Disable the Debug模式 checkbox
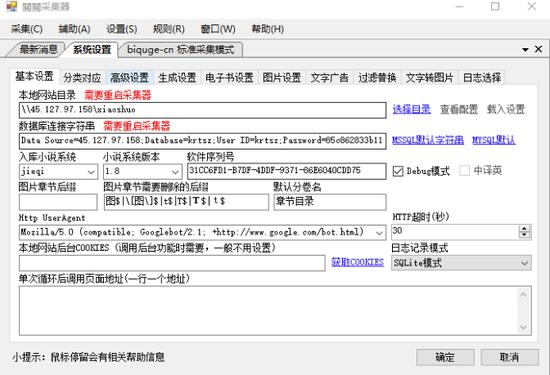Image resolution: width=550 pixels, height=375 pixels. pos(398,171)
